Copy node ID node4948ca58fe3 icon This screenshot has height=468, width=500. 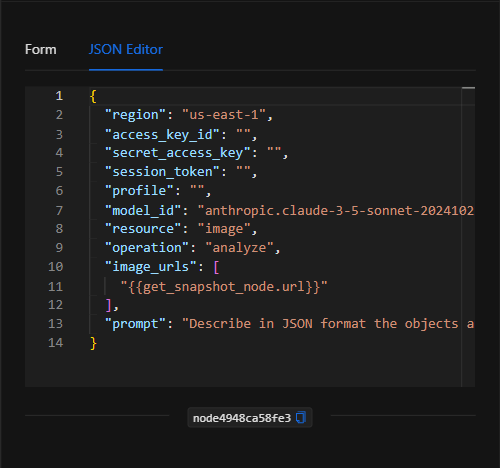pos(301,417)
